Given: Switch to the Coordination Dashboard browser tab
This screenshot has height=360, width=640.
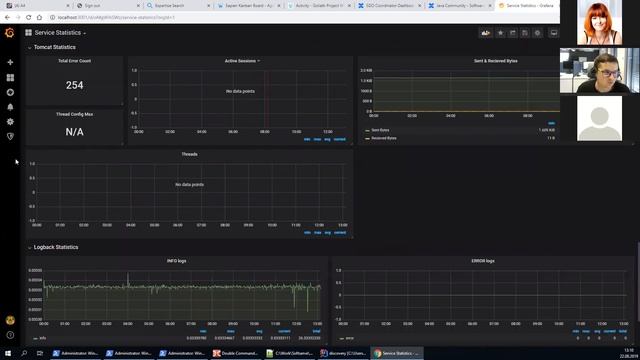Looking at the screenshot, I should coord(389,6).
